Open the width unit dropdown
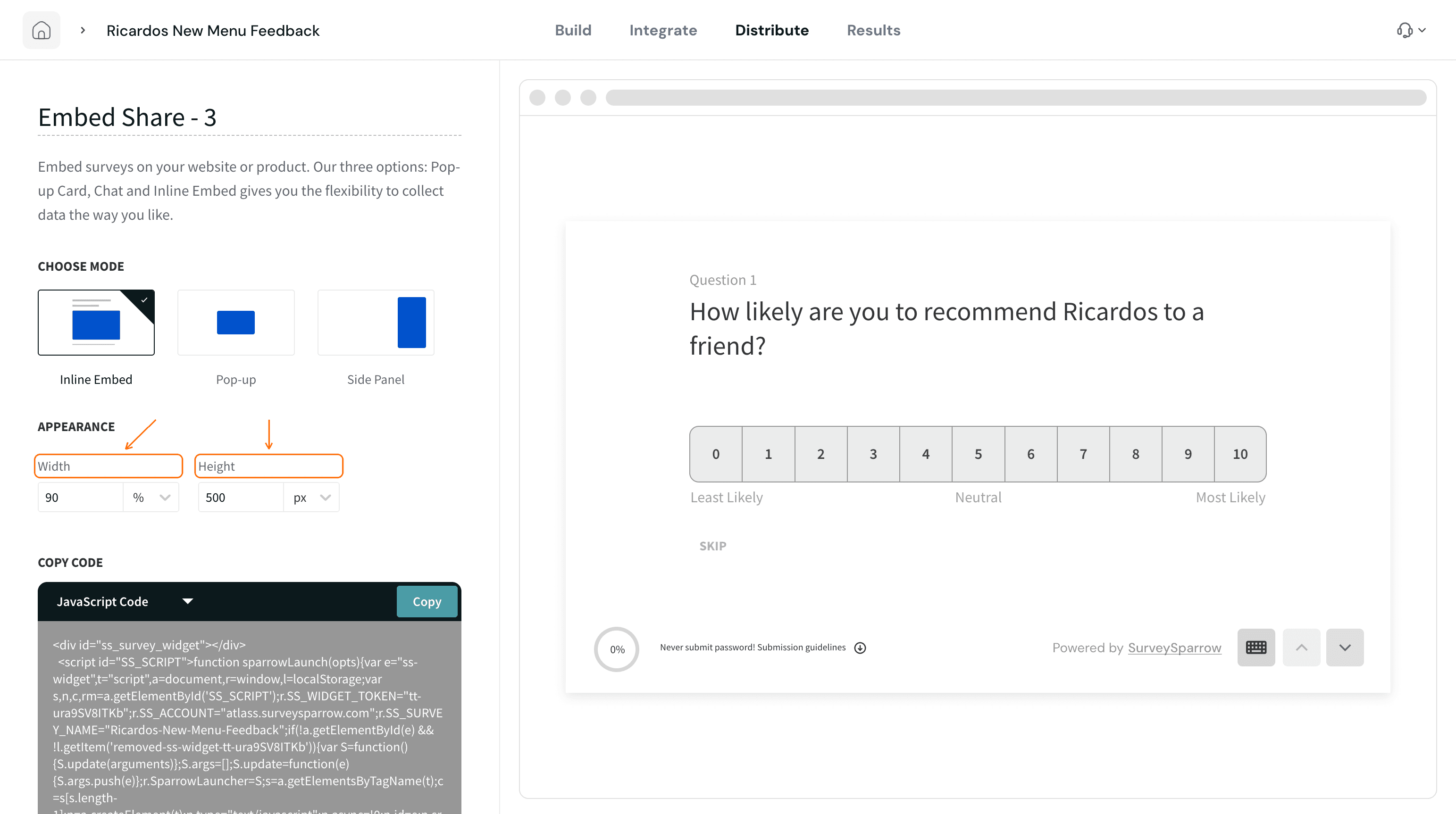The height and width of the screenshot is (814, 1456). (x=151, y=498)
